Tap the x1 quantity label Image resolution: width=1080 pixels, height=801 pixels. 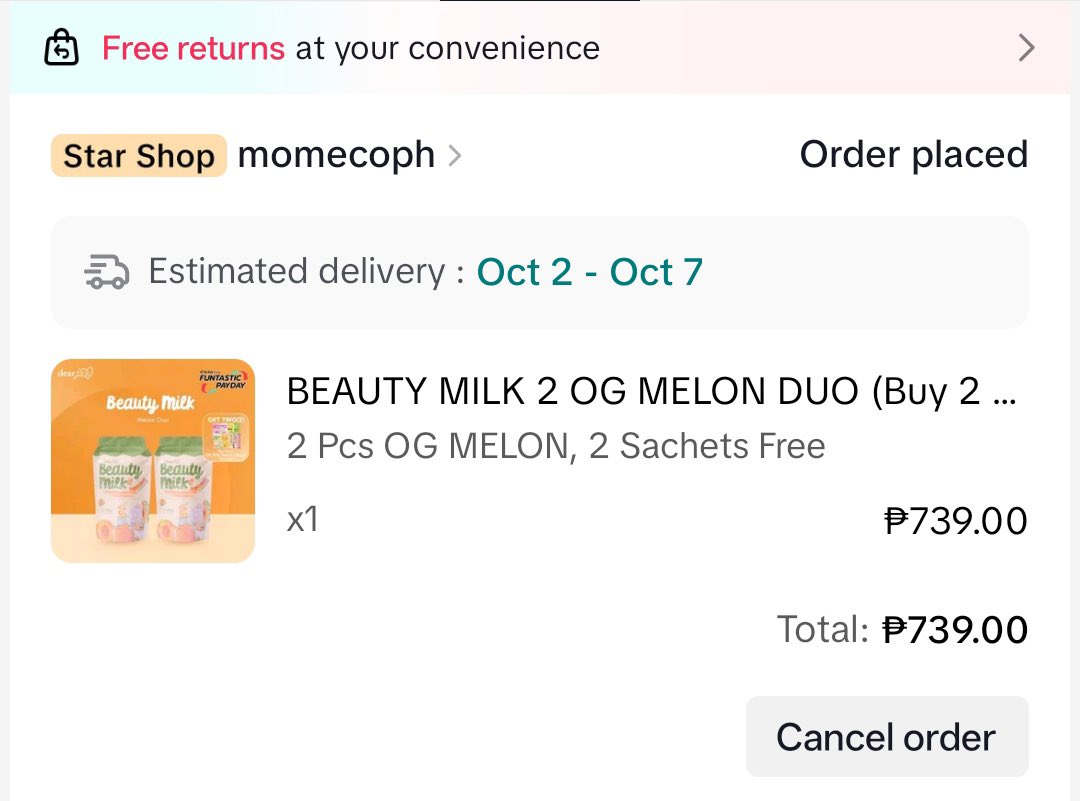303,520
